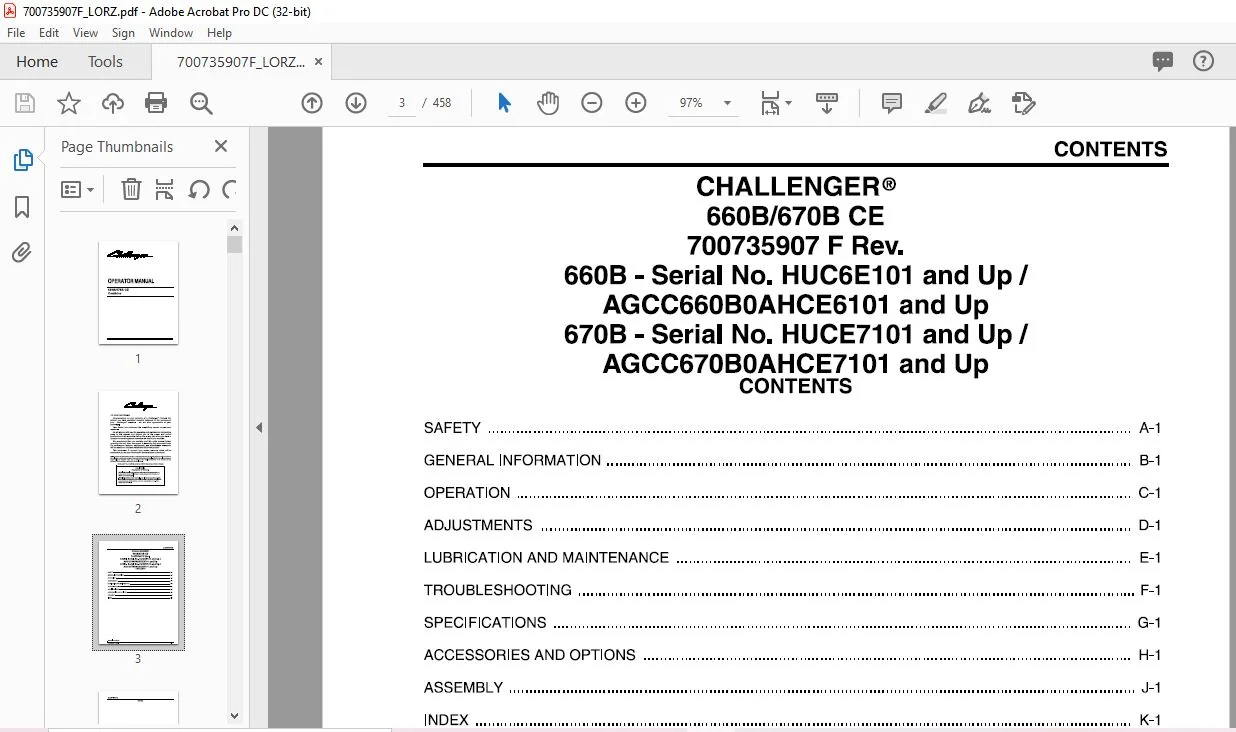Click ACCESSORIES AND OPTIONS contents entry
Viewport: 1236px width, 732px height.
click(x=792, y=655)
